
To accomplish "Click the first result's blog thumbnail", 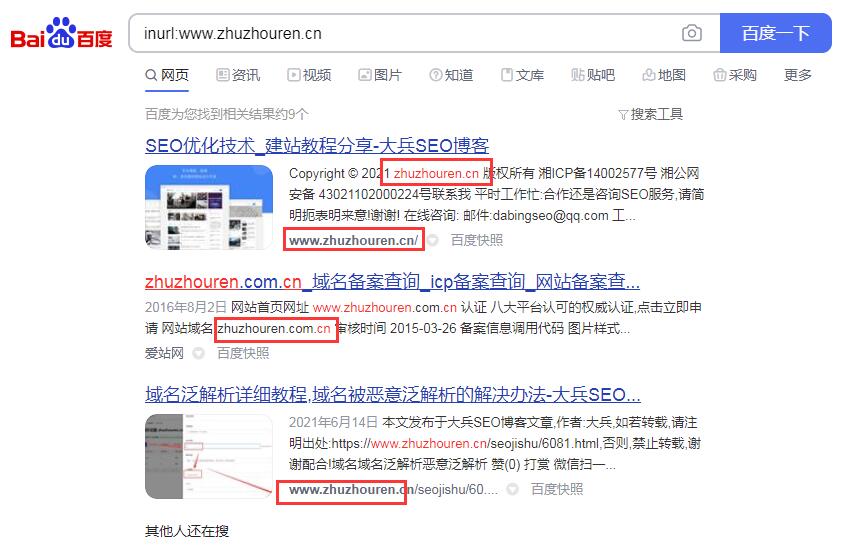I will point(209,207).
